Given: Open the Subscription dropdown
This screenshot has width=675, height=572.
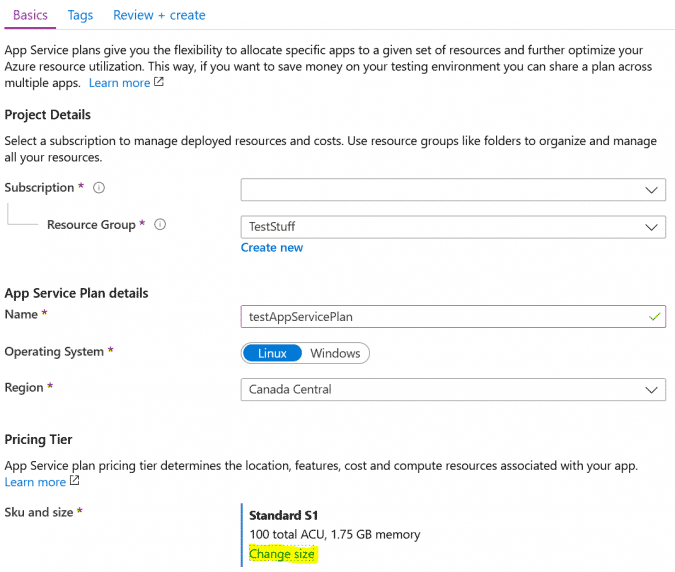Looking at the screenshot, I should click(x=453, y=190).
